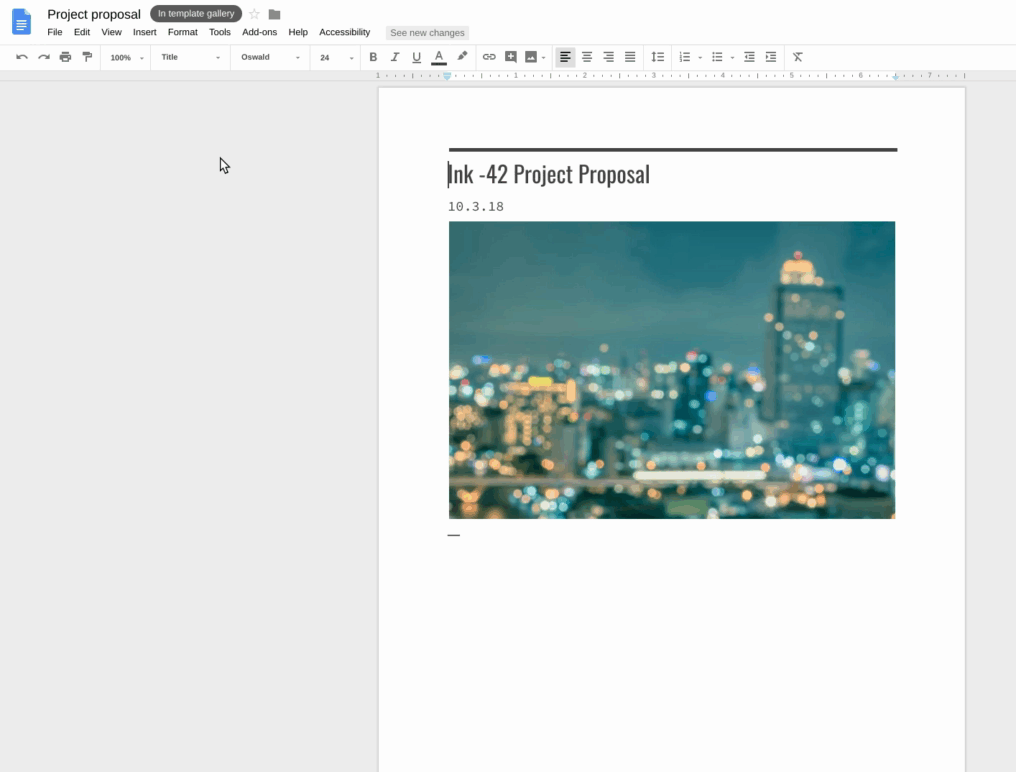Open the Add-ons menu
1016x772 pixels.
259,32
